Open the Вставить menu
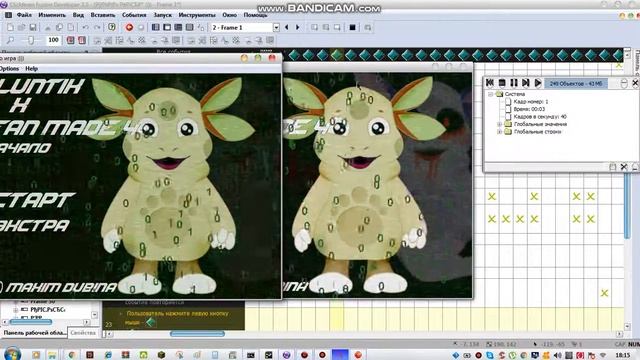Screen dimensions: 640x360 pos(102,15)
